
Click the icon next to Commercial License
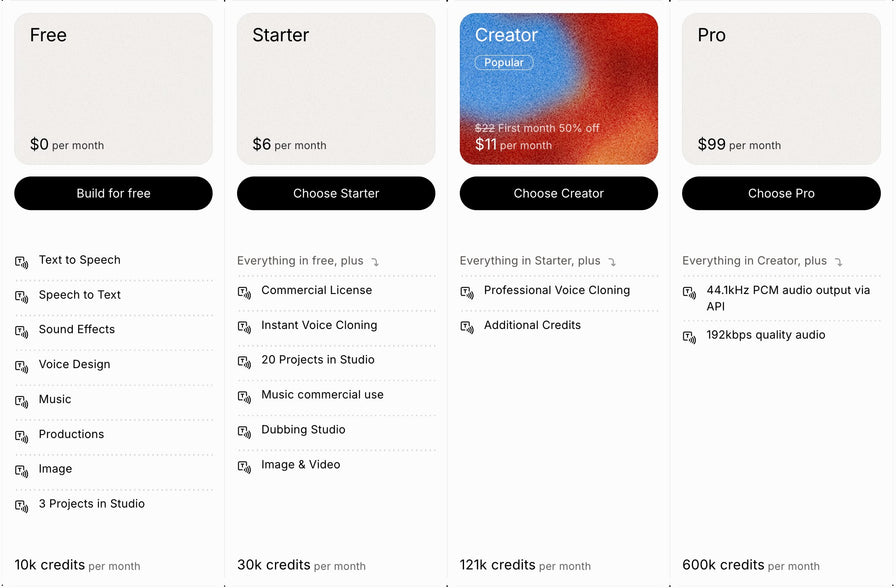(x=245, y=293)
